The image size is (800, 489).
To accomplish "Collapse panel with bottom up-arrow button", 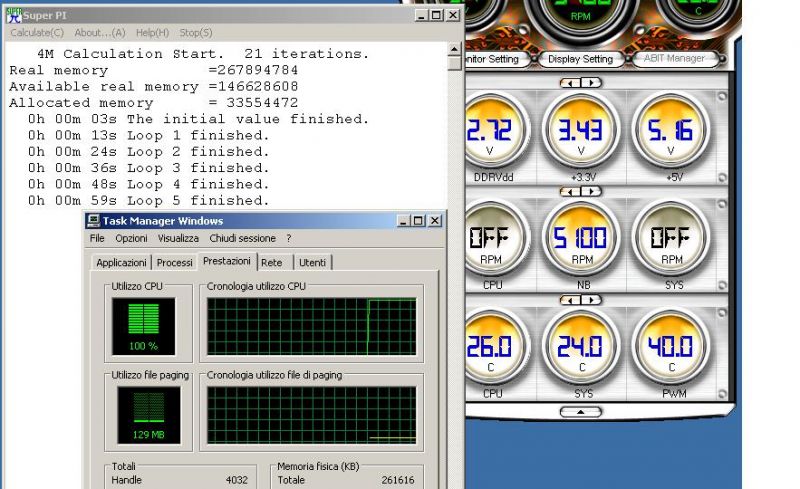I will click(581, 411).
